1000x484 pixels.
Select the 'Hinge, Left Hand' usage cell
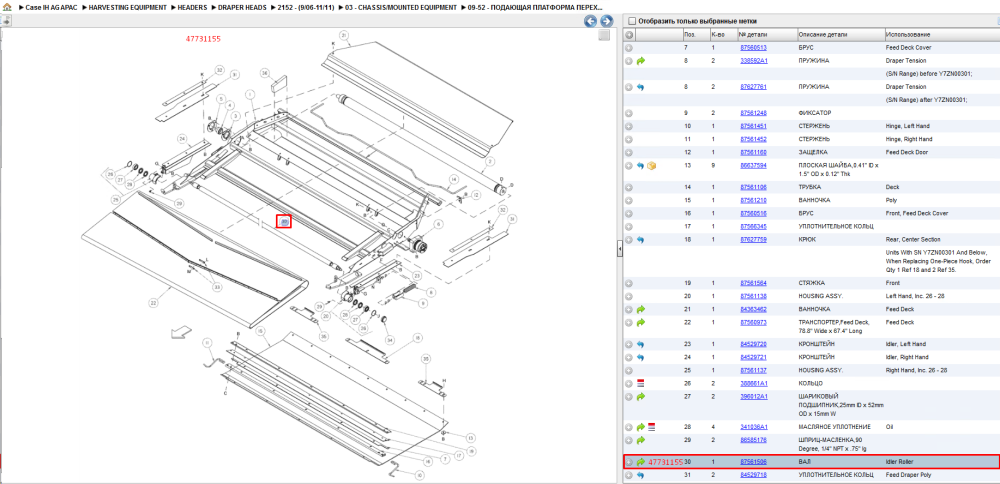[909, 126]
